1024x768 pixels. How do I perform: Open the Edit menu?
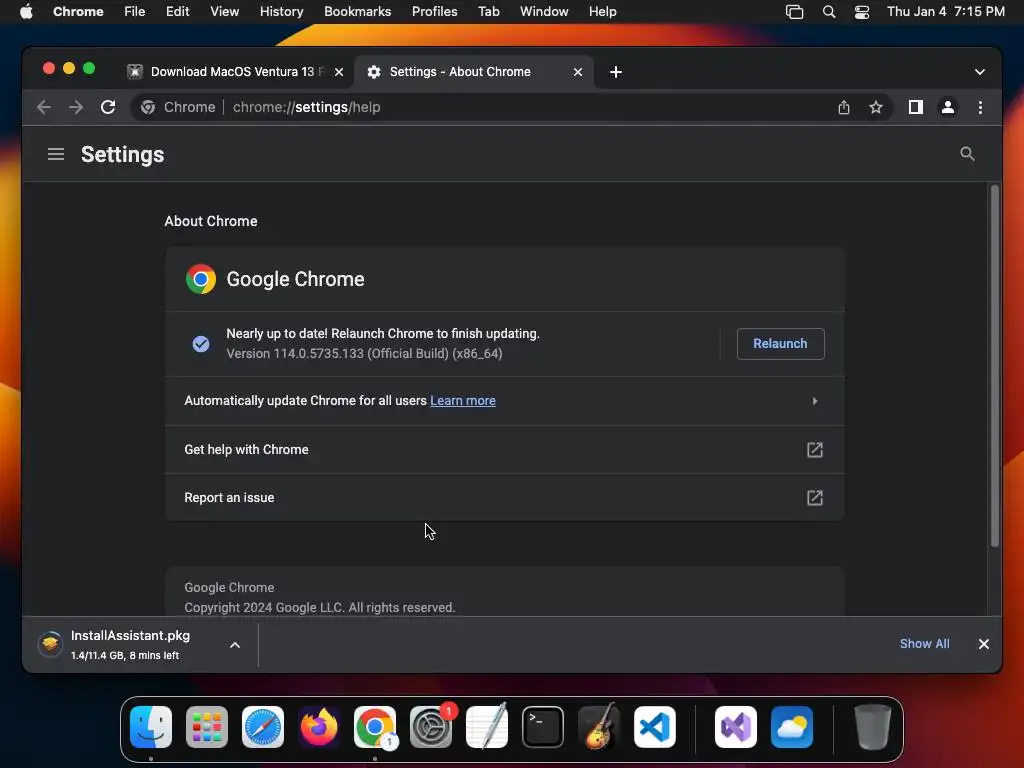click(x=177, y=12)
